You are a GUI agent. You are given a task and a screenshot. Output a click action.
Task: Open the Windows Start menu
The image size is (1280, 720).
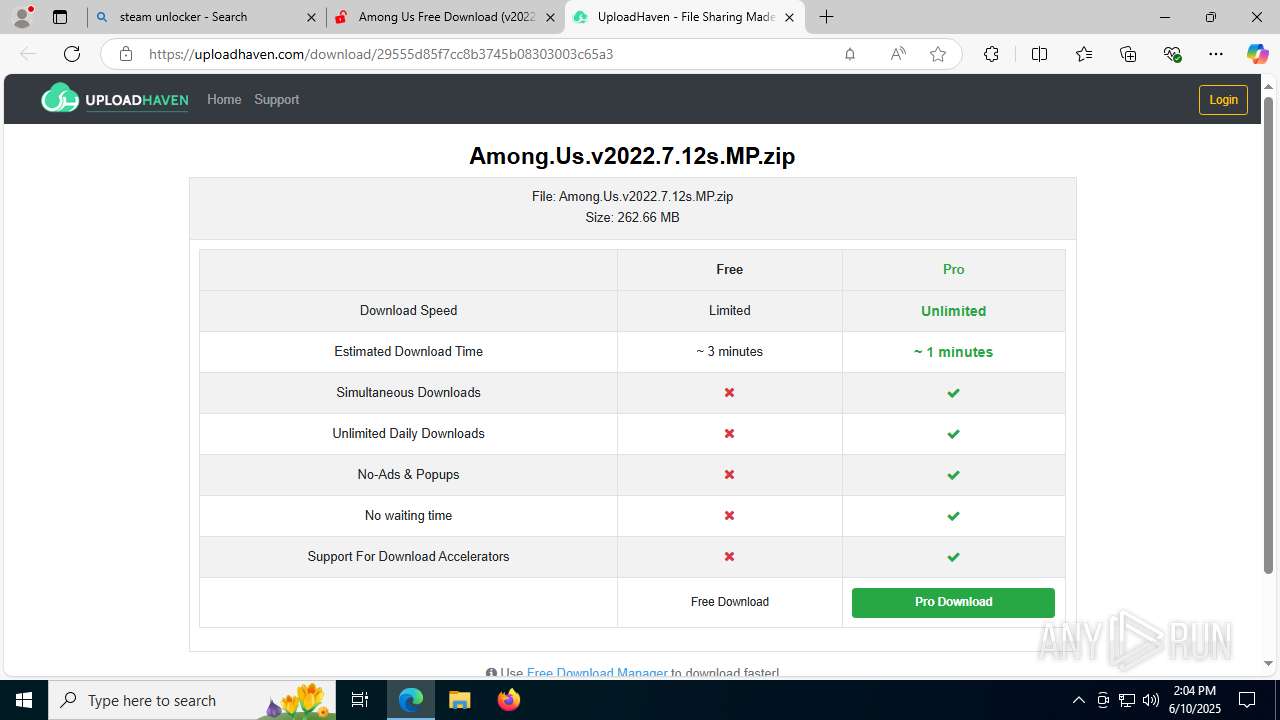tap(24, 700)
